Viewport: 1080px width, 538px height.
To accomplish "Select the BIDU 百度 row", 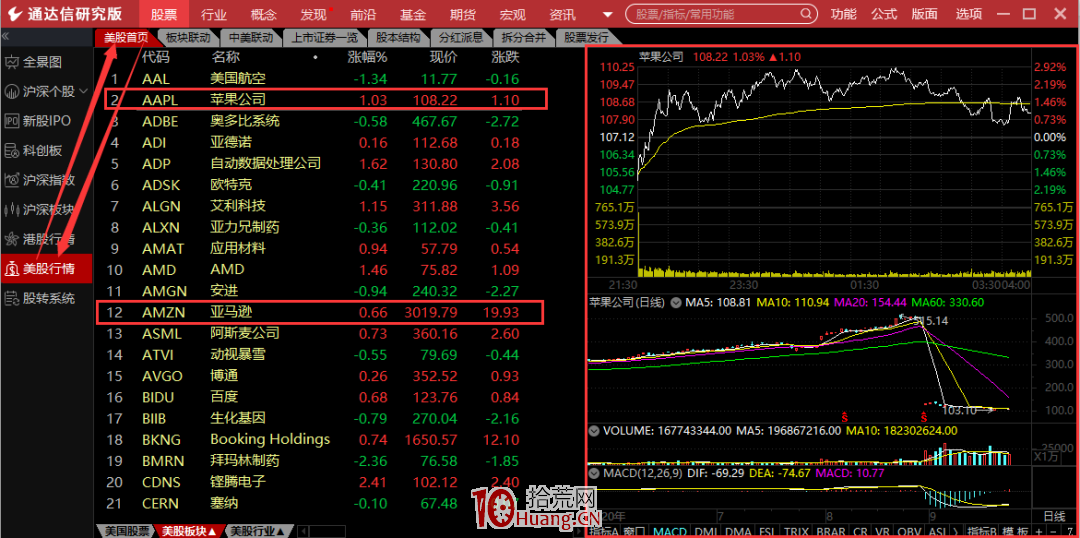I will pyautogui.click(x=341, y=397).
